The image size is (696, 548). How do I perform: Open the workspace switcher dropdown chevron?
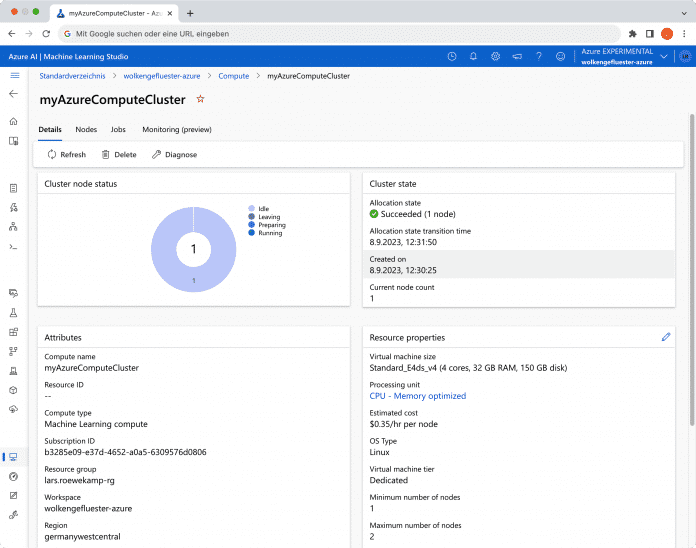pyautogui.click(x=664, y=56)
